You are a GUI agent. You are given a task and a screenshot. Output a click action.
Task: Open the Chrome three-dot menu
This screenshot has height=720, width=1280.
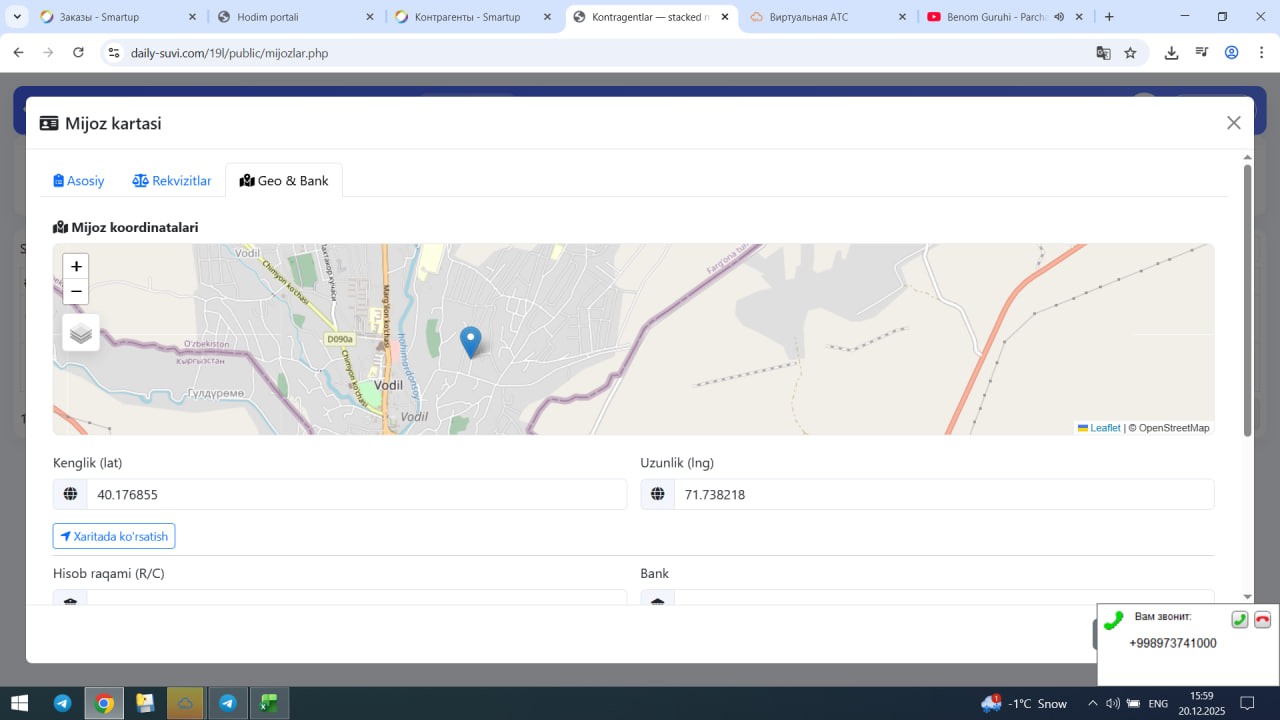[1261, 53]
